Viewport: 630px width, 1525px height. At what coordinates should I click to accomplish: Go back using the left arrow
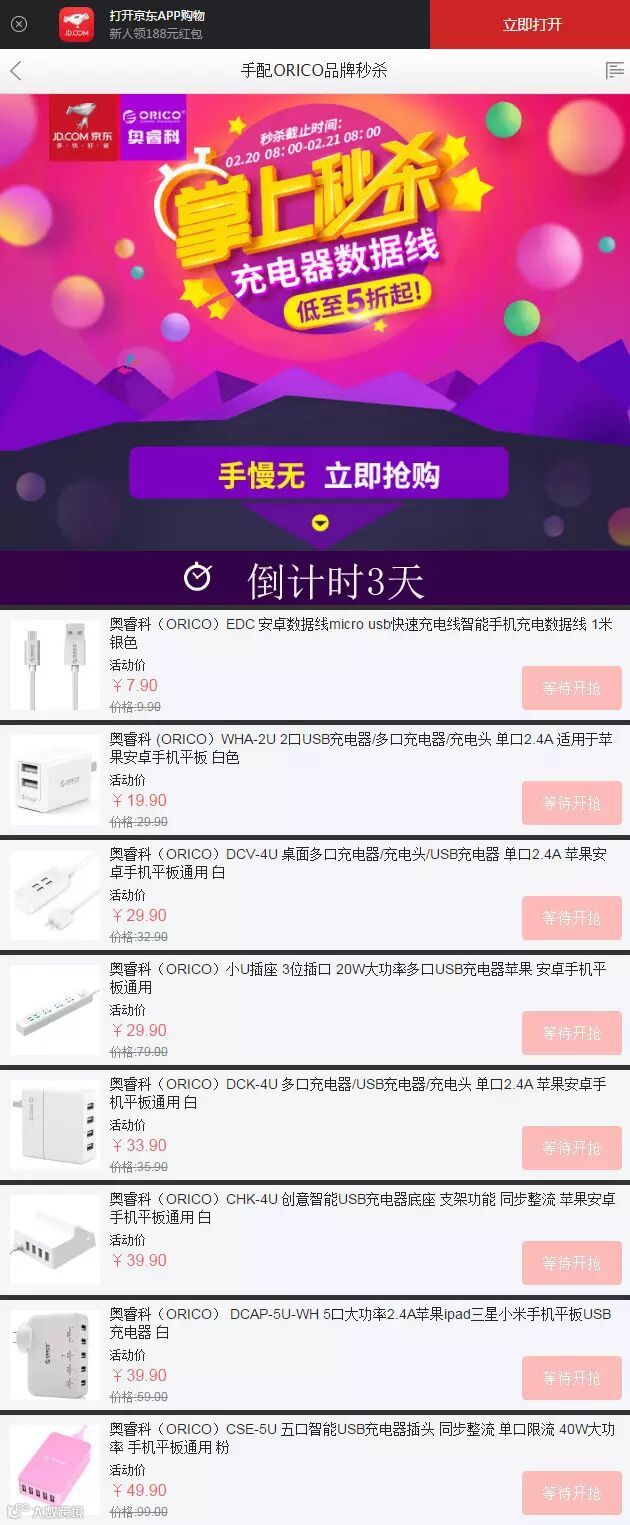click(15, 70)
